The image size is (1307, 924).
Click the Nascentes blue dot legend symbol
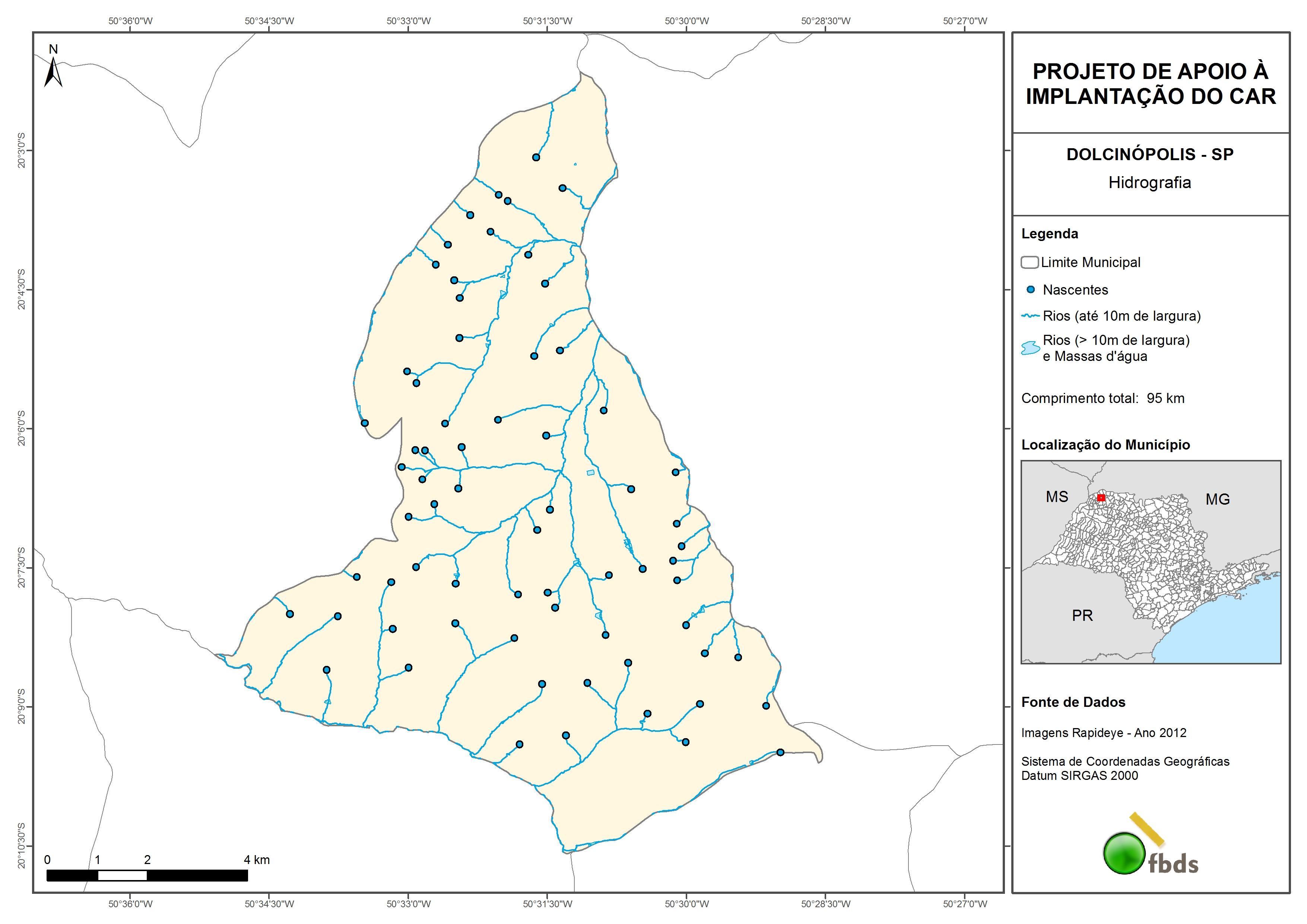1030,290
